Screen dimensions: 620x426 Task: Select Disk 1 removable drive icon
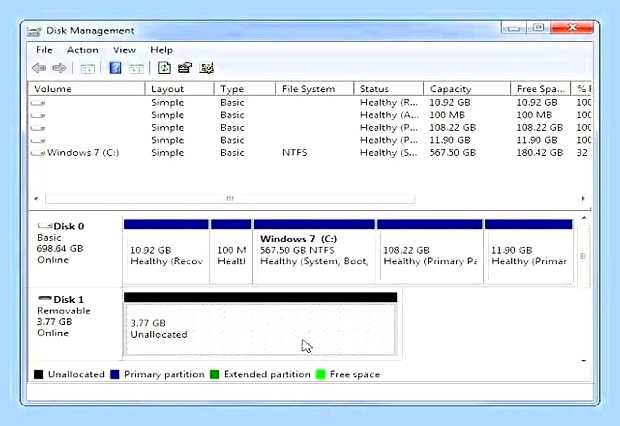45,299
